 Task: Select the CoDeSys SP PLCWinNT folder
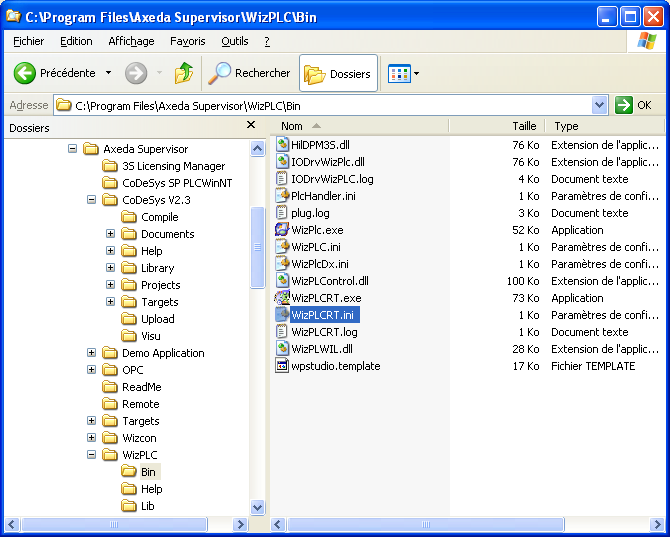click(x=168, y=183)
